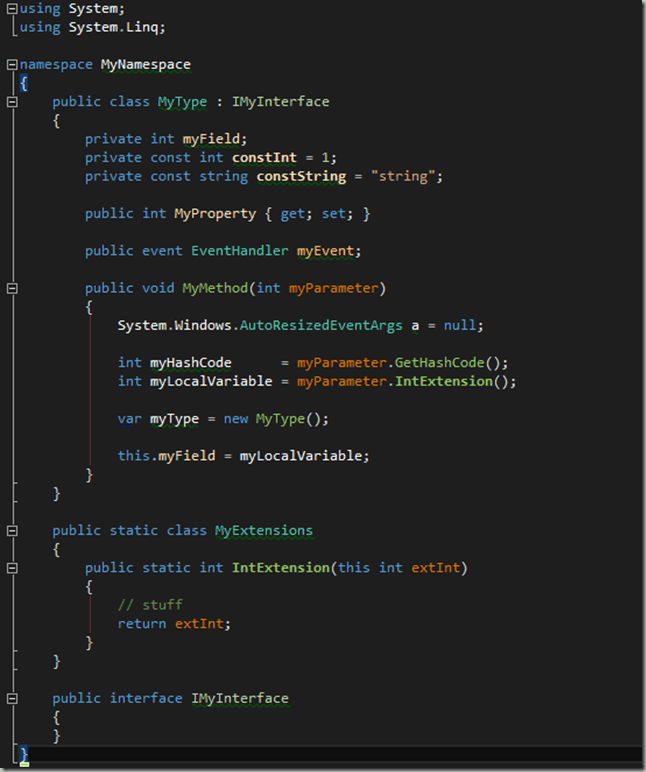Click 'myField' in the private int declaration
This screenshot has height=772, width=646.
(211, 139)
